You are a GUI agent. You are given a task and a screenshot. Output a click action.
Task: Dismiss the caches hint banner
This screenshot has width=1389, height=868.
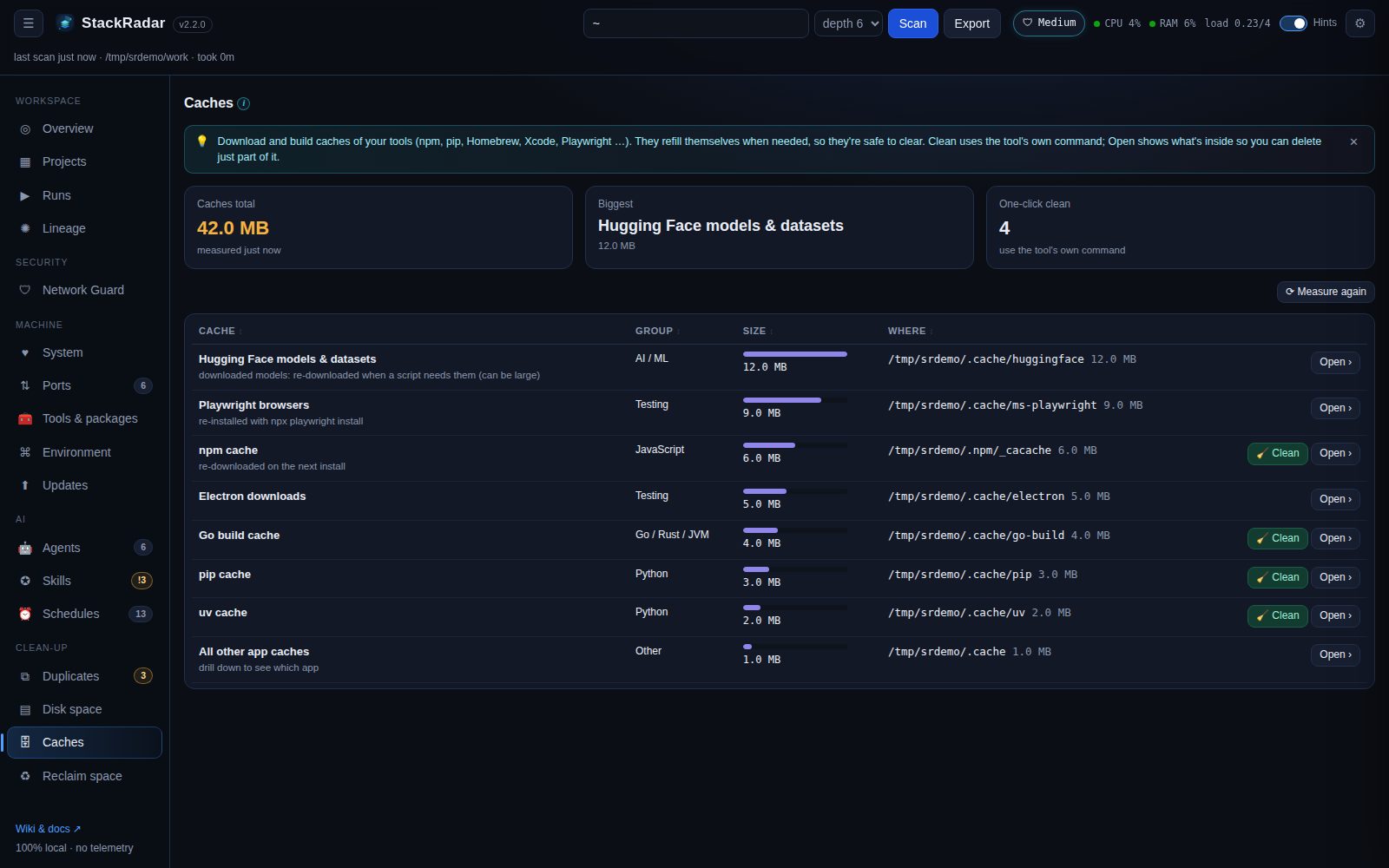point(1353,141)
